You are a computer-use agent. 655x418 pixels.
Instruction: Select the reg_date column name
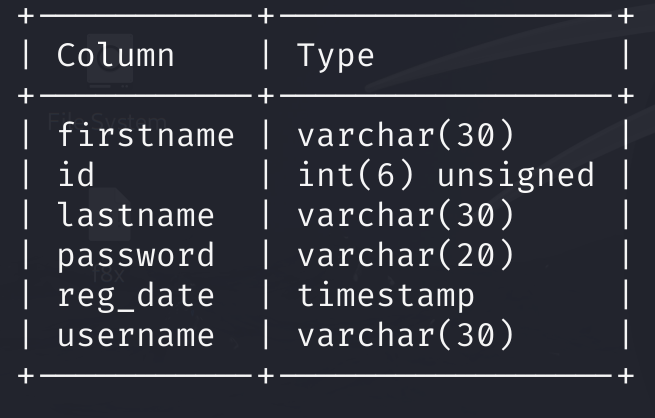point(135,295)
